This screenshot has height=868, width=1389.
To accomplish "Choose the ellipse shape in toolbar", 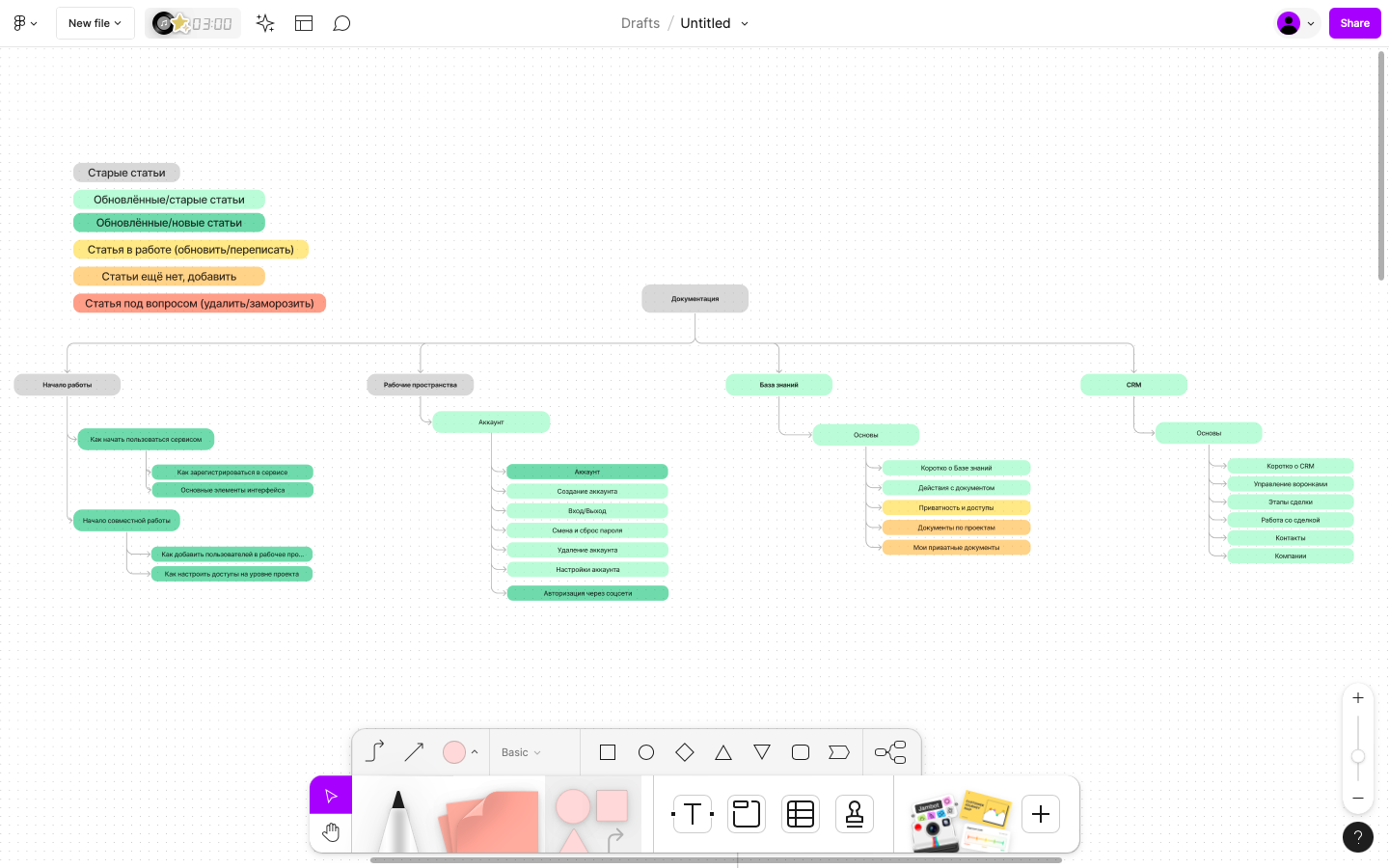I will (646, 752).
